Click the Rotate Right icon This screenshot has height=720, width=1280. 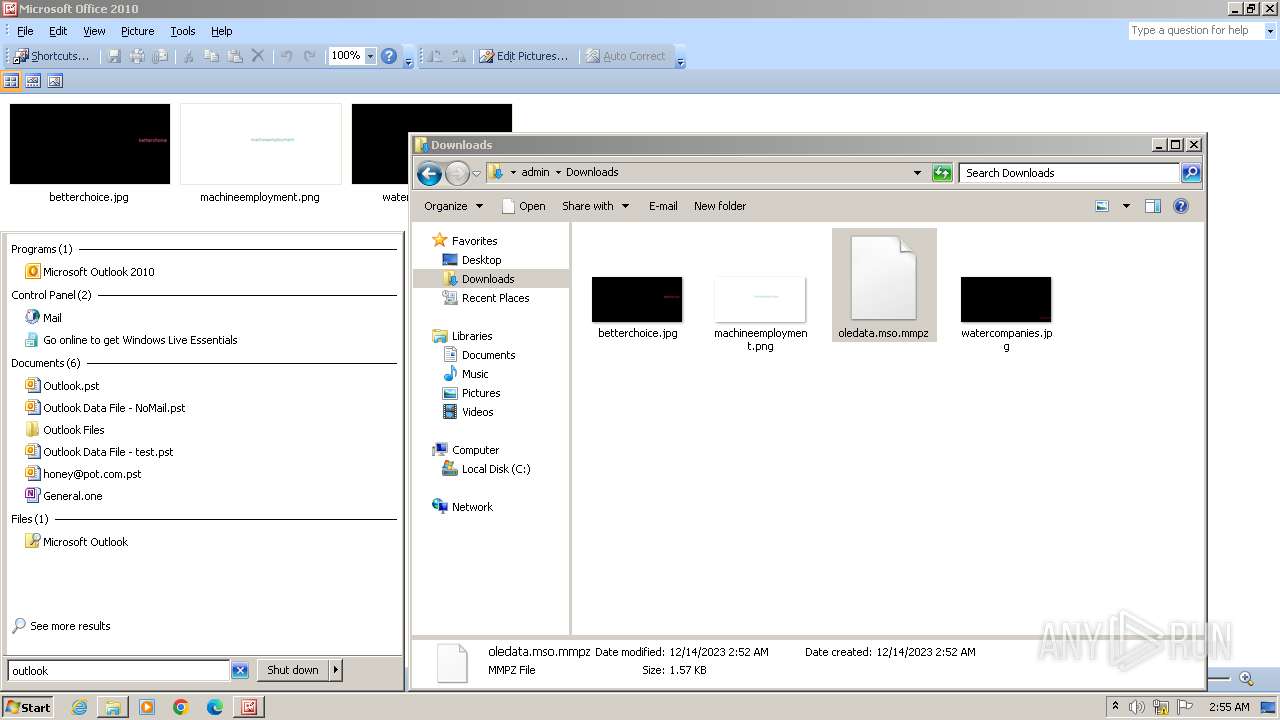pyautogui.click(x=458, y=56)
